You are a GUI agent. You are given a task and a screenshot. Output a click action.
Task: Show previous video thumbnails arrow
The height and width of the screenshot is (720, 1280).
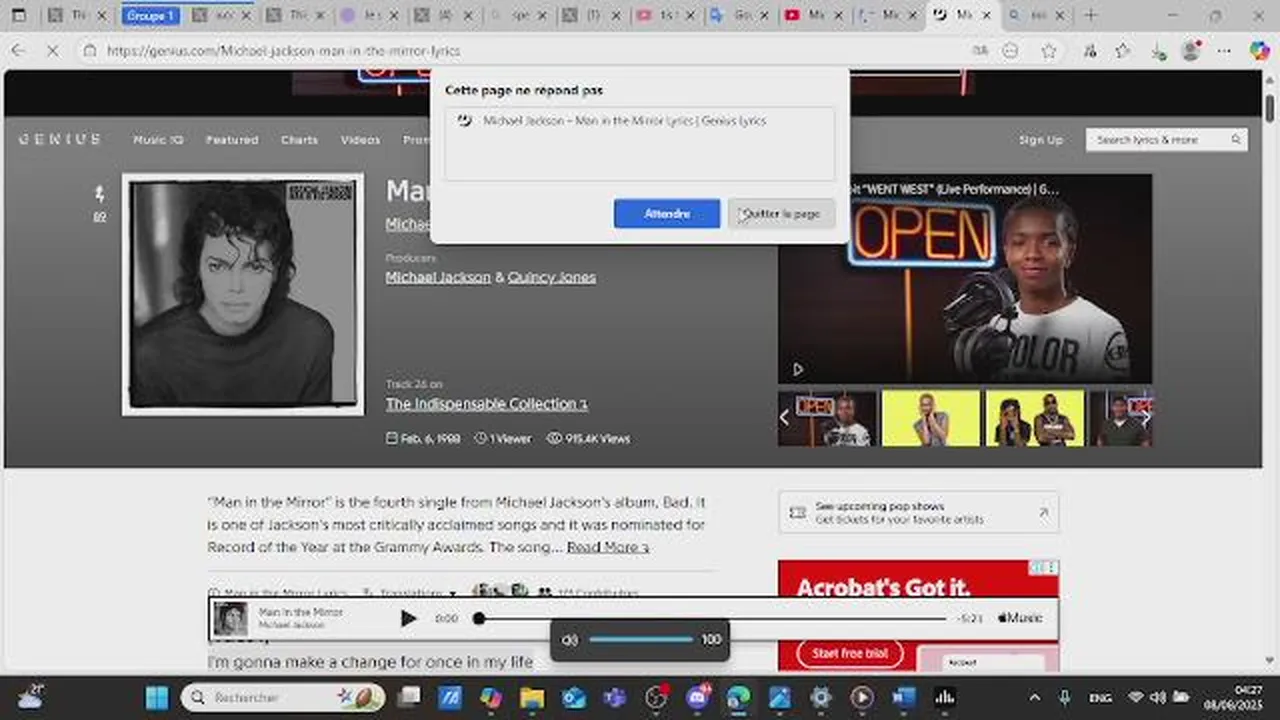(x=785, y=418)
